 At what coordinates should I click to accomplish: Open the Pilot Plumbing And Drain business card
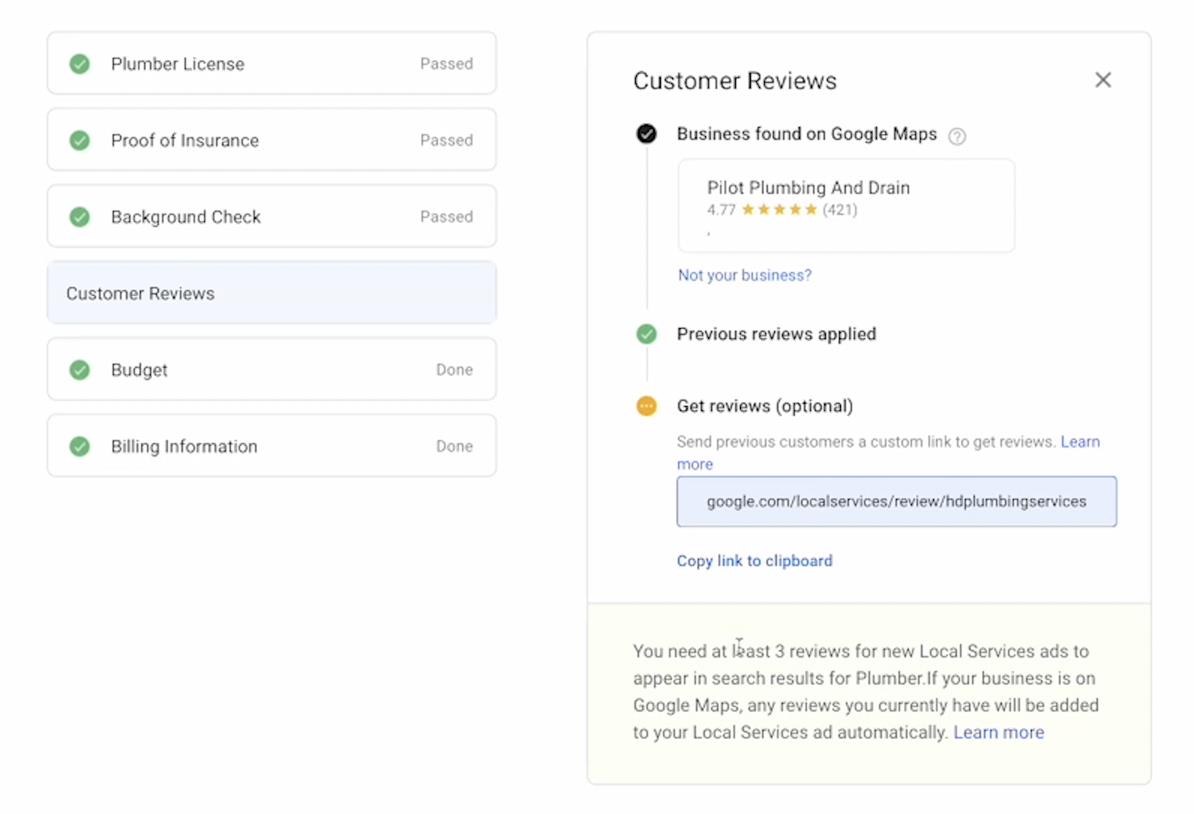[846, 206]
